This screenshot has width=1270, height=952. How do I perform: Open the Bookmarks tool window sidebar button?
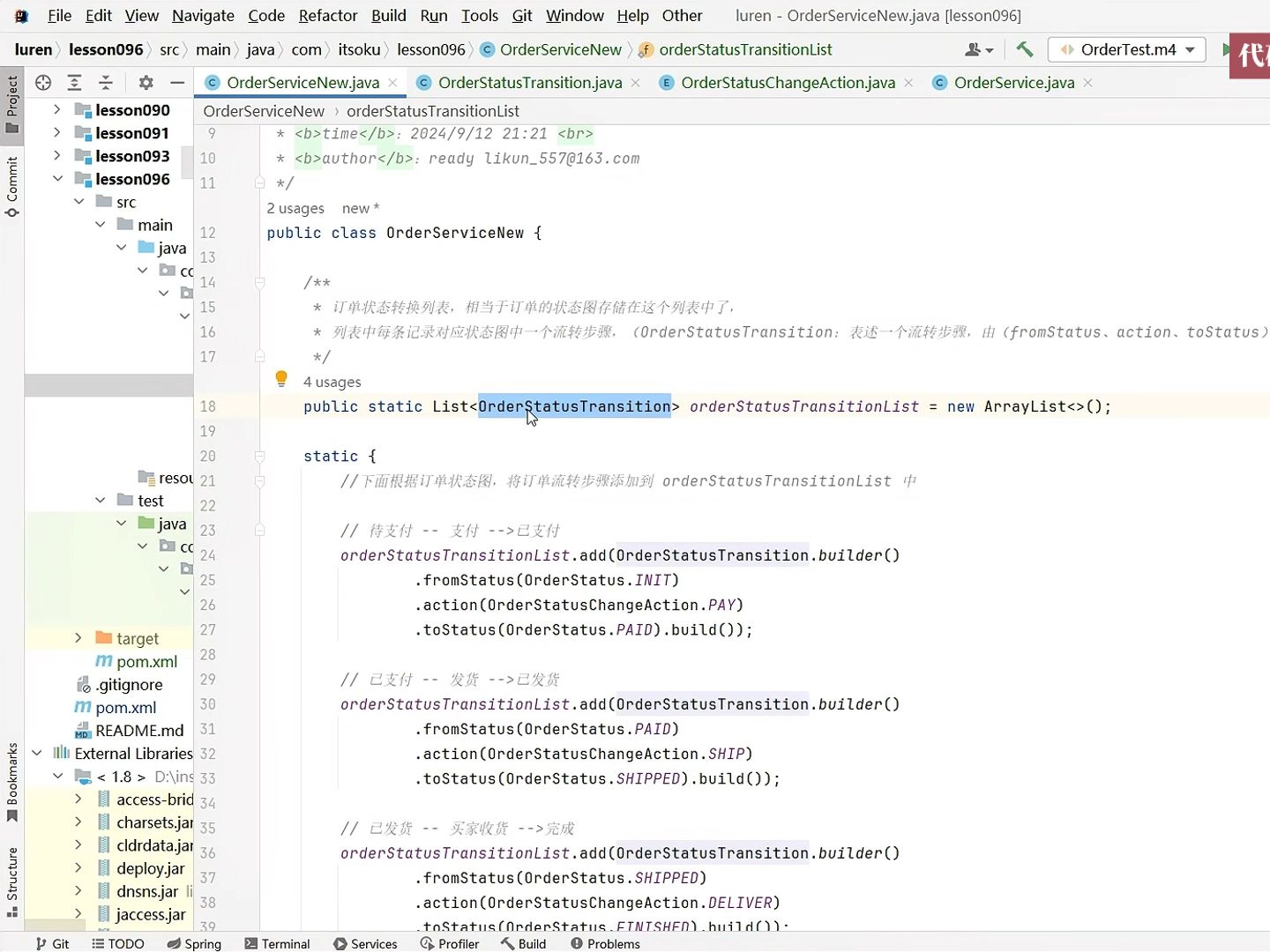12,782
